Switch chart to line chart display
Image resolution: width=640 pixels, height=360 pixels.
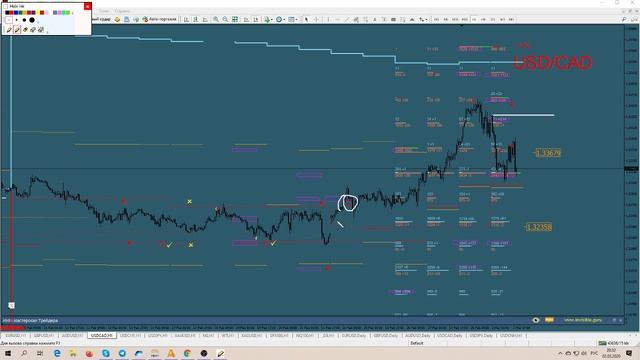tap(205, 19)
